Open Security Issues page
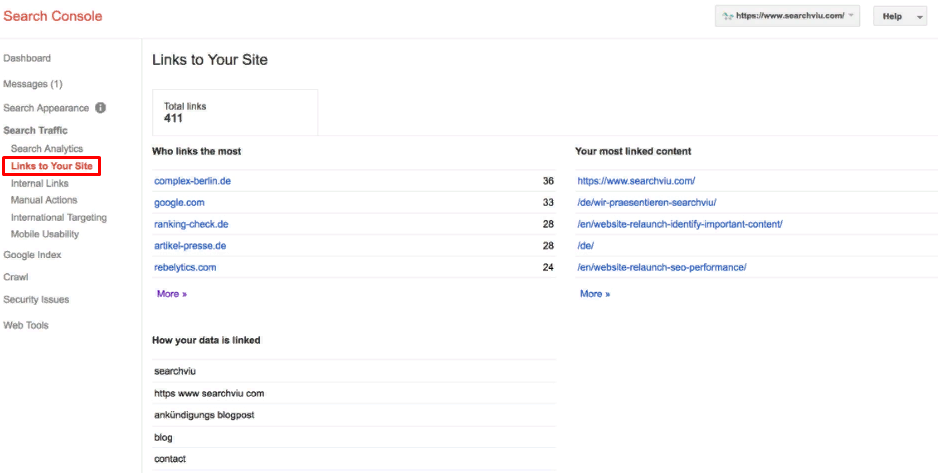Image resolution: width=938 pixels, height=473 pixels. point(36,300)
